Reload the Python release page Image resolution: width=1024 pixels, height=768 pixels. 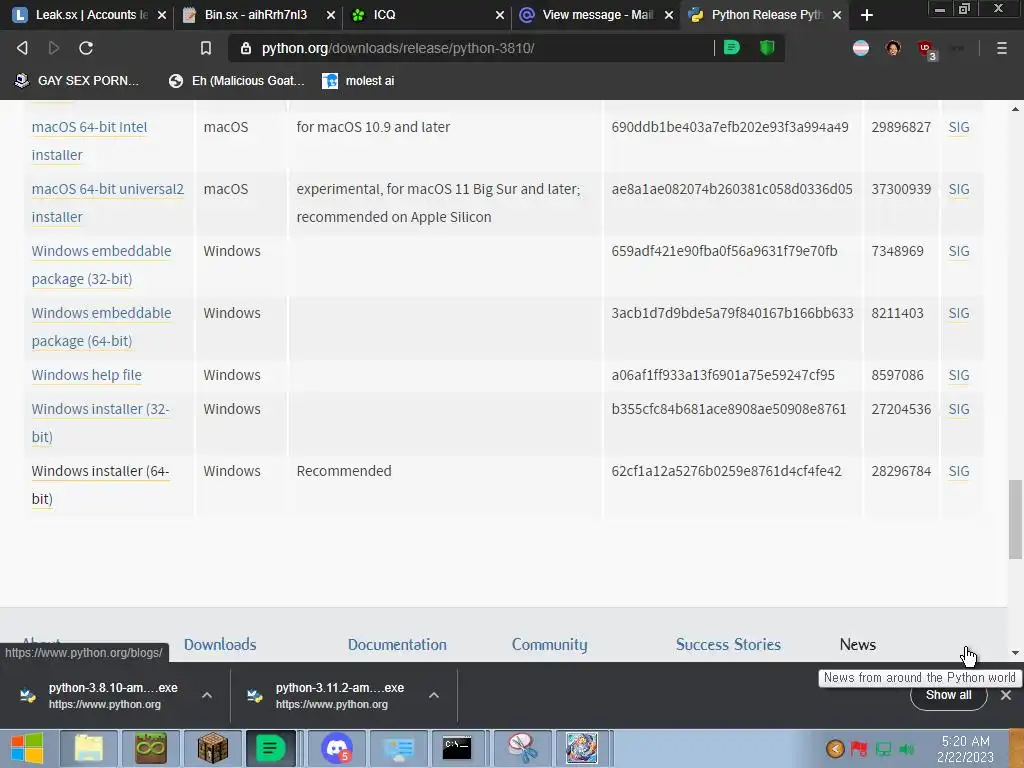[x=86, y=48]
